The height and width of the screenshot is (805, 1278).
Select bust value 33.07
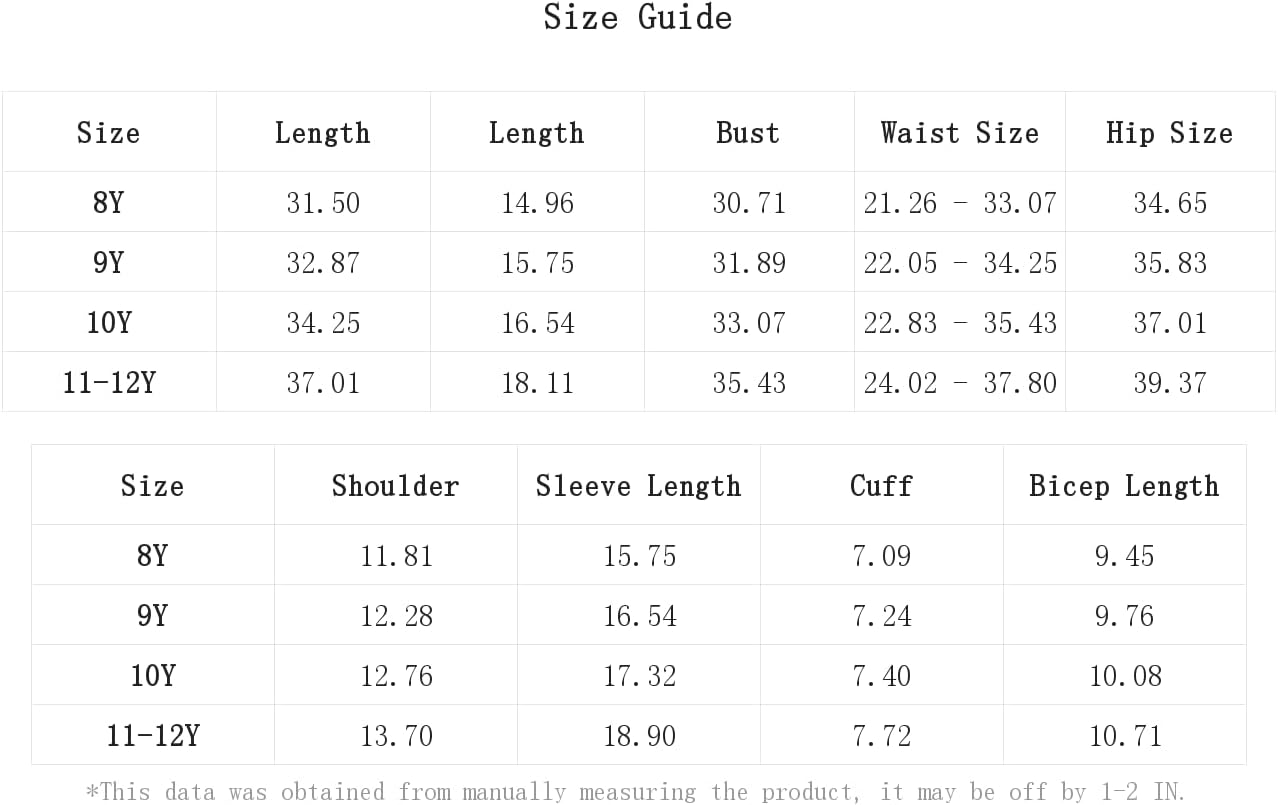[x=749, y=322]
